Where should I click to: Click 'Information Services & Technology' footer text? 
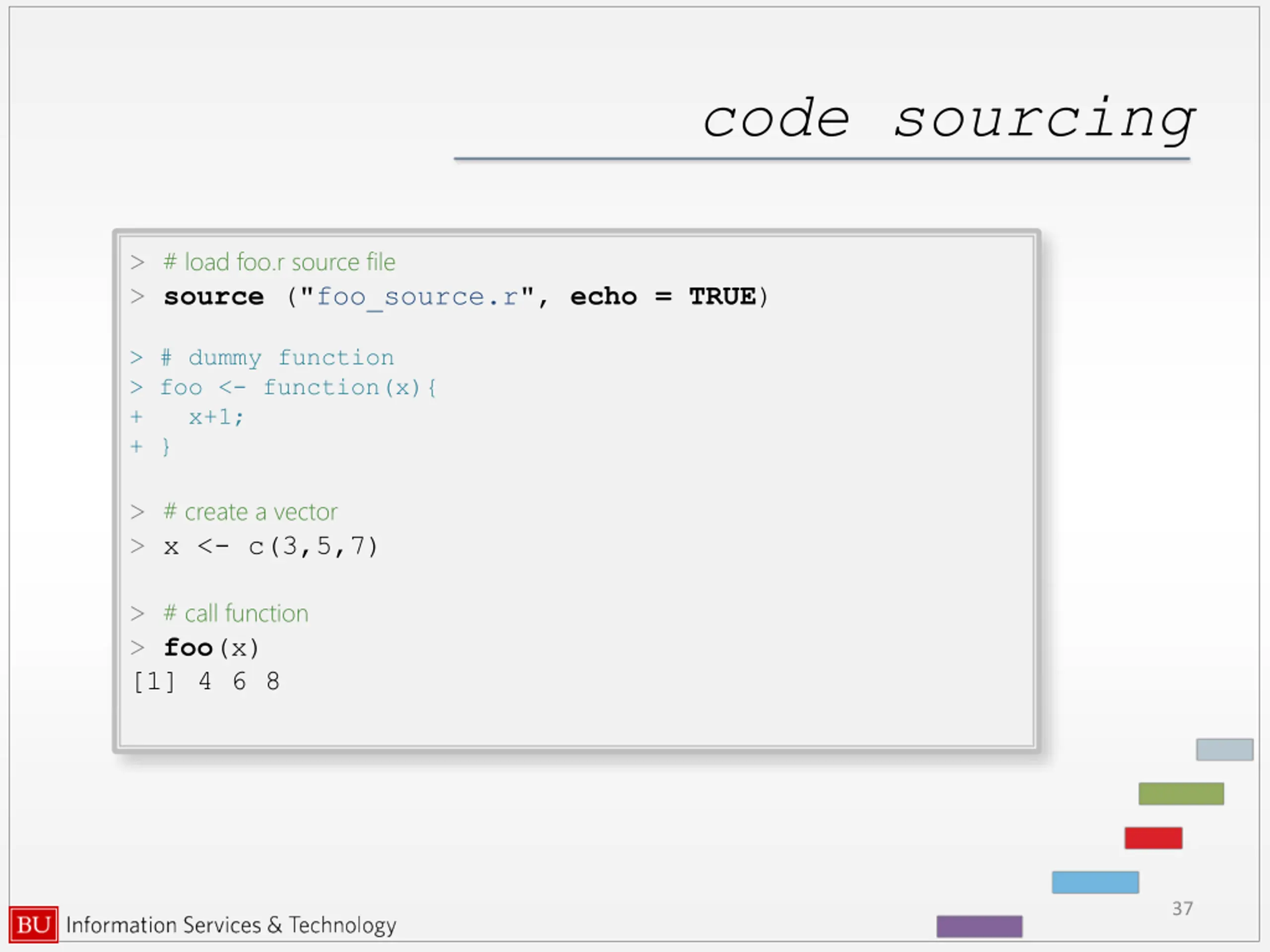tap(231, 926)
